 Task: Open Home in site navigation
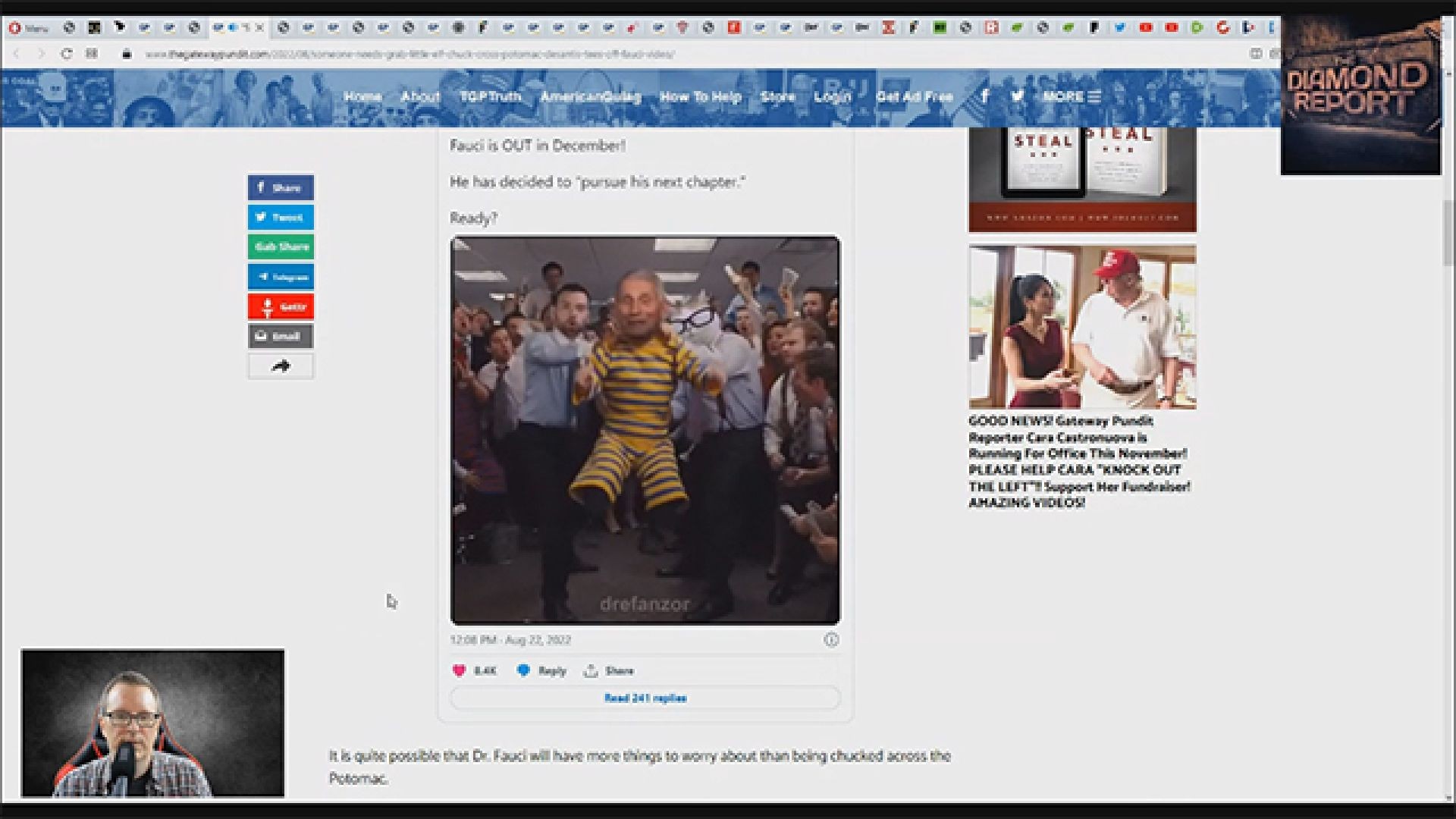362,96
